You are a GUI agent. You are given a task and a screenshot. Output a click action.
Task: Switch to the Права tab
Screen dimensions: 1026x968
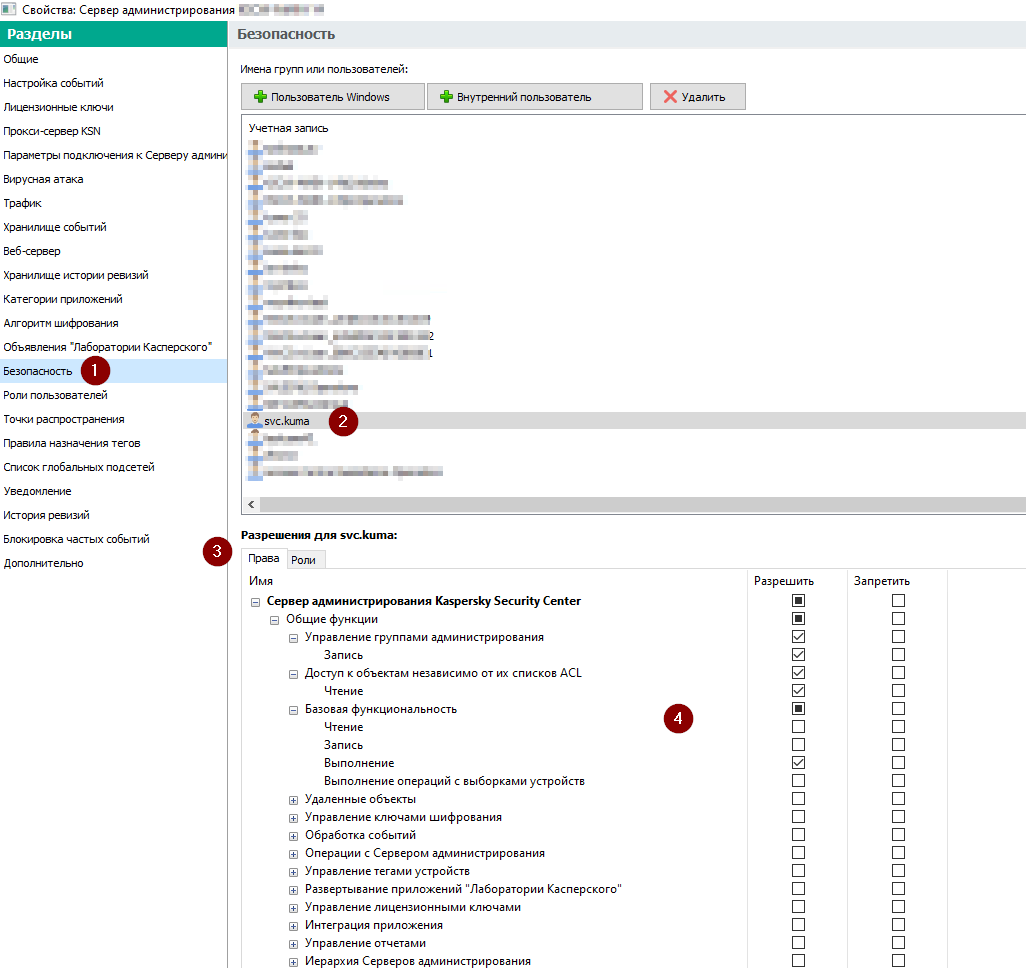click(x=264, y=558)
